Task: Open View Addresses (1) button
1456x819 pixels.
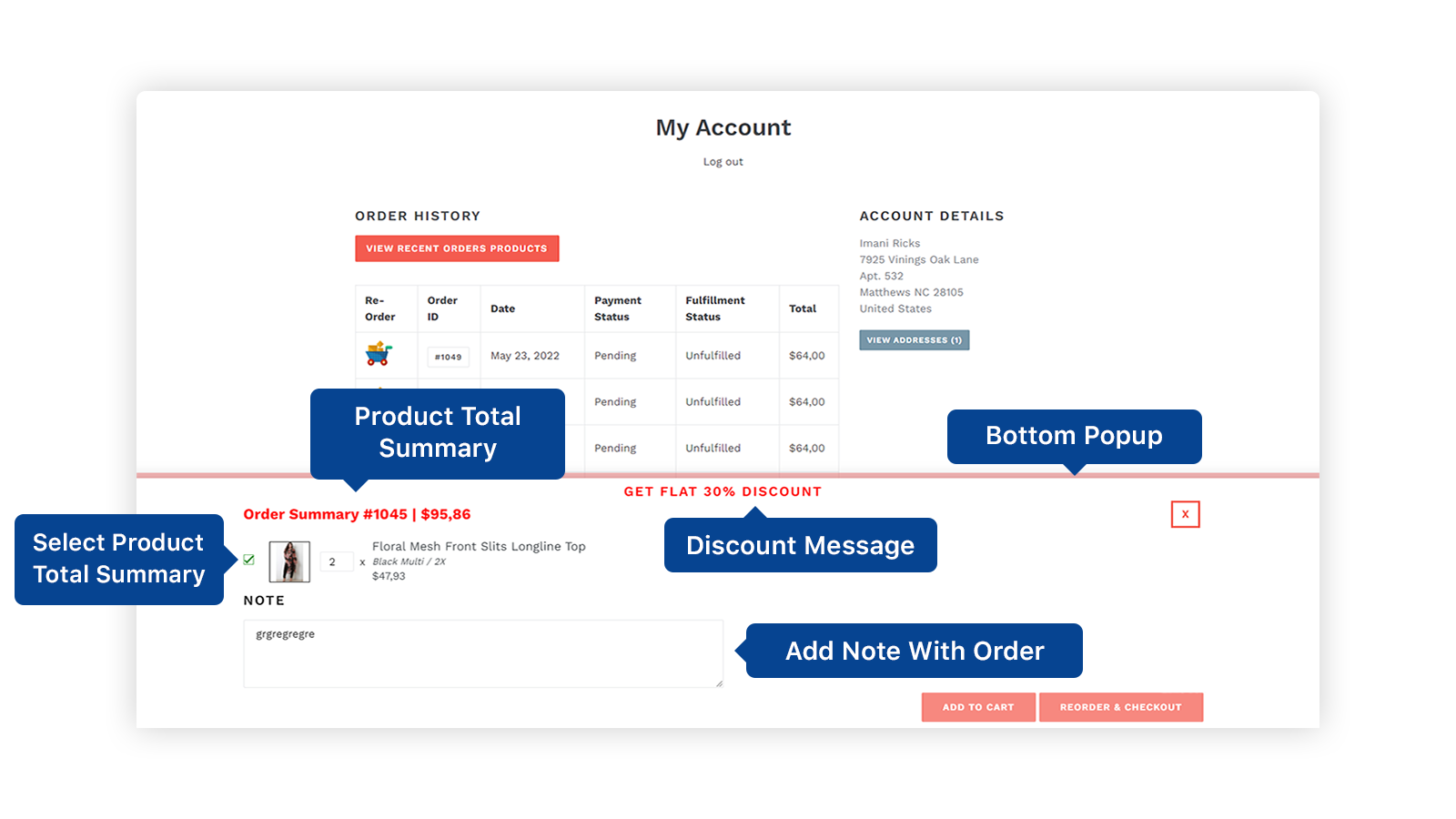Action: 914,339
